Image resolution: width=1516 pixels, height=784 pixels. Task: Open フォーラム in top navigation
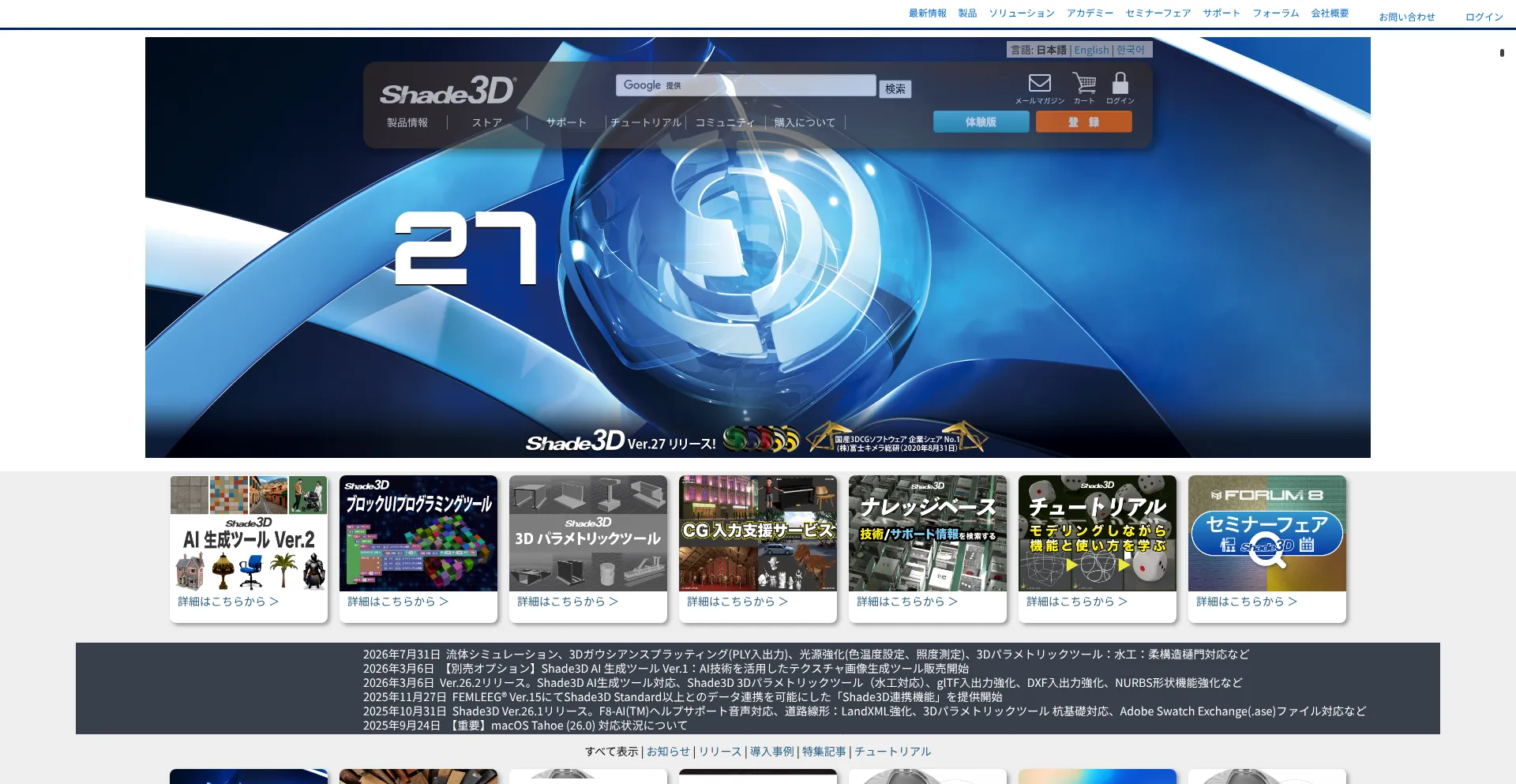coord(1276,13)
